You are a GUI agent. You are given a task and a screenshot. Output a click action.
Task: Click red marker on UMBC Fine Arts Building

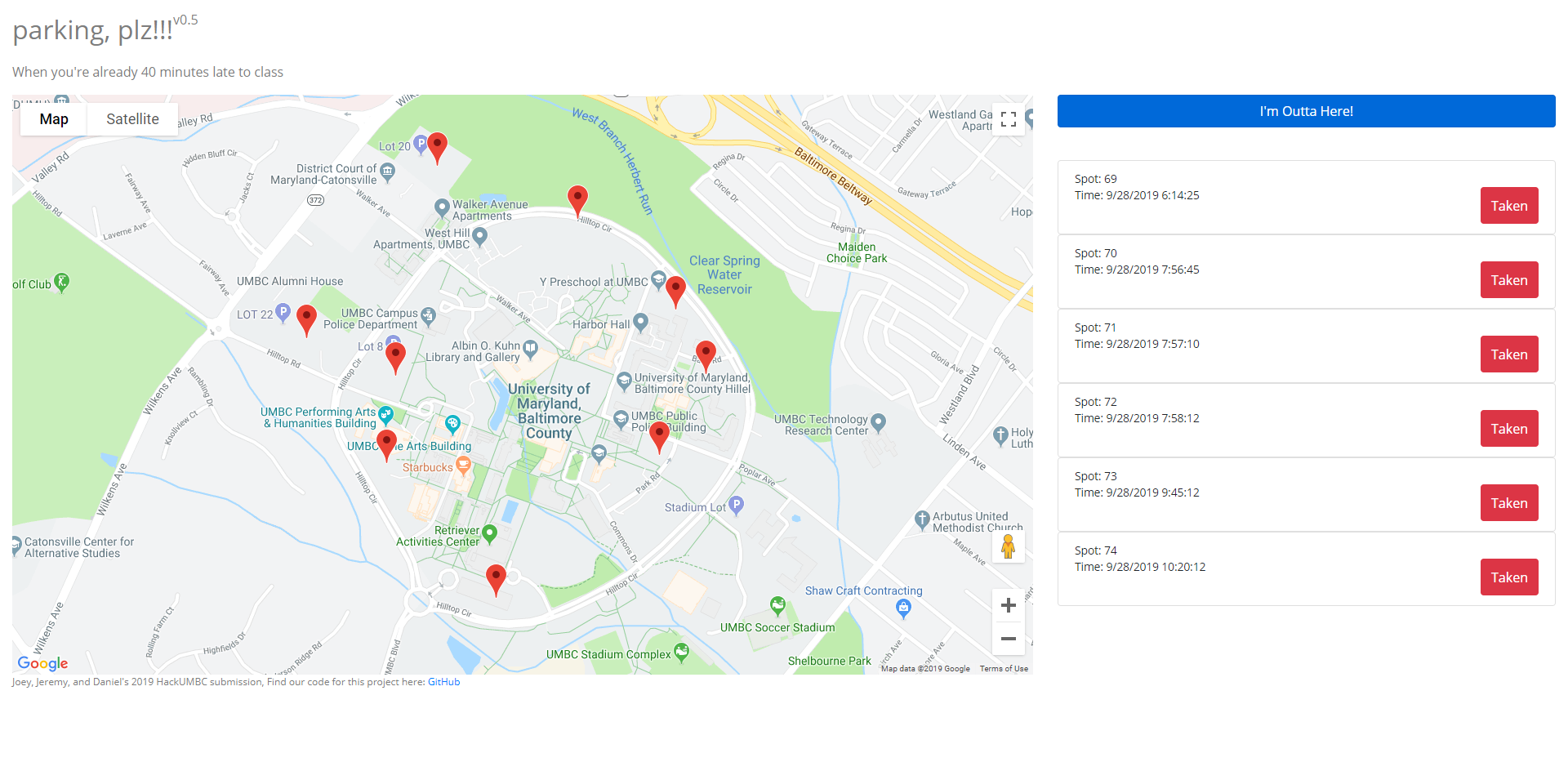387,445
